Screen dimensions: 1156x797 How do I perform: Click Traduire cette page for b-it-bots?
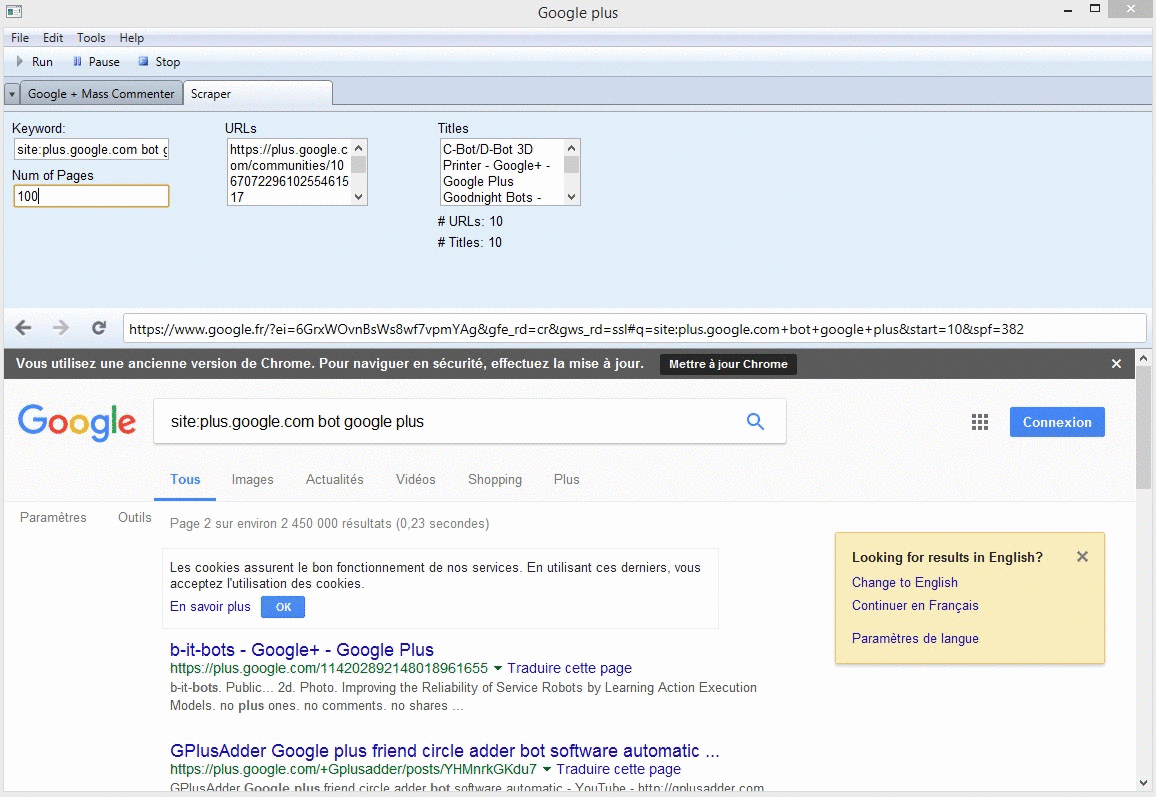click(x=569, y=668)
